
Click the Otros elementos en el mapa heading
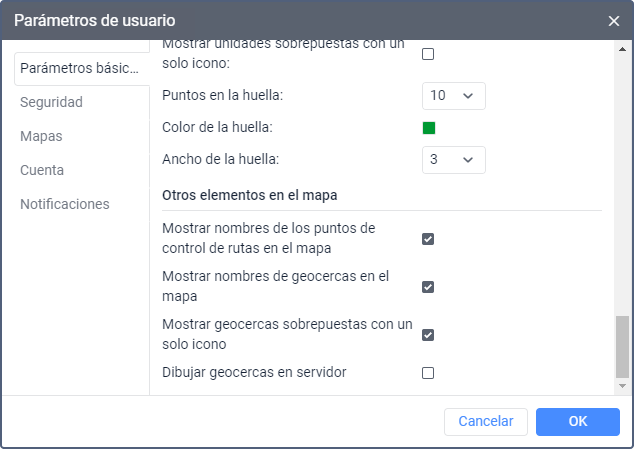tap(256, 194)
